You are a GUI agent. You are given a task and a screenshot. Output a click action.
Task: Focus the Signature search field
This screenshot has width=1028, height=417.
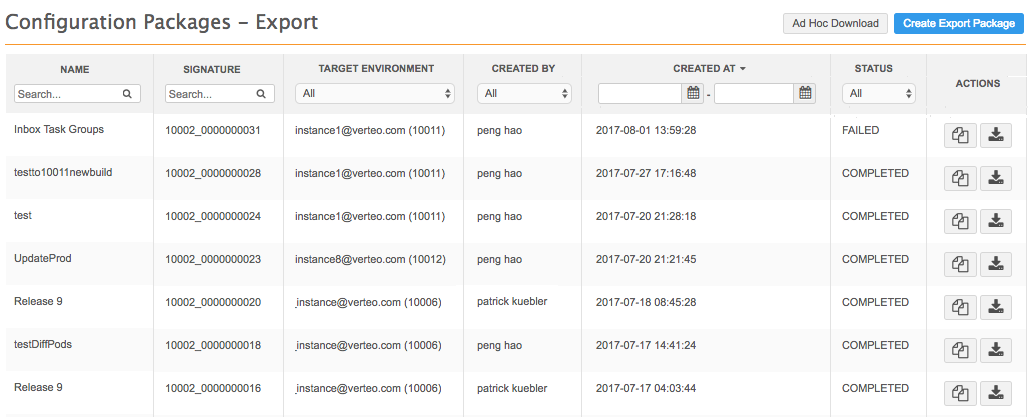point(210,93)
